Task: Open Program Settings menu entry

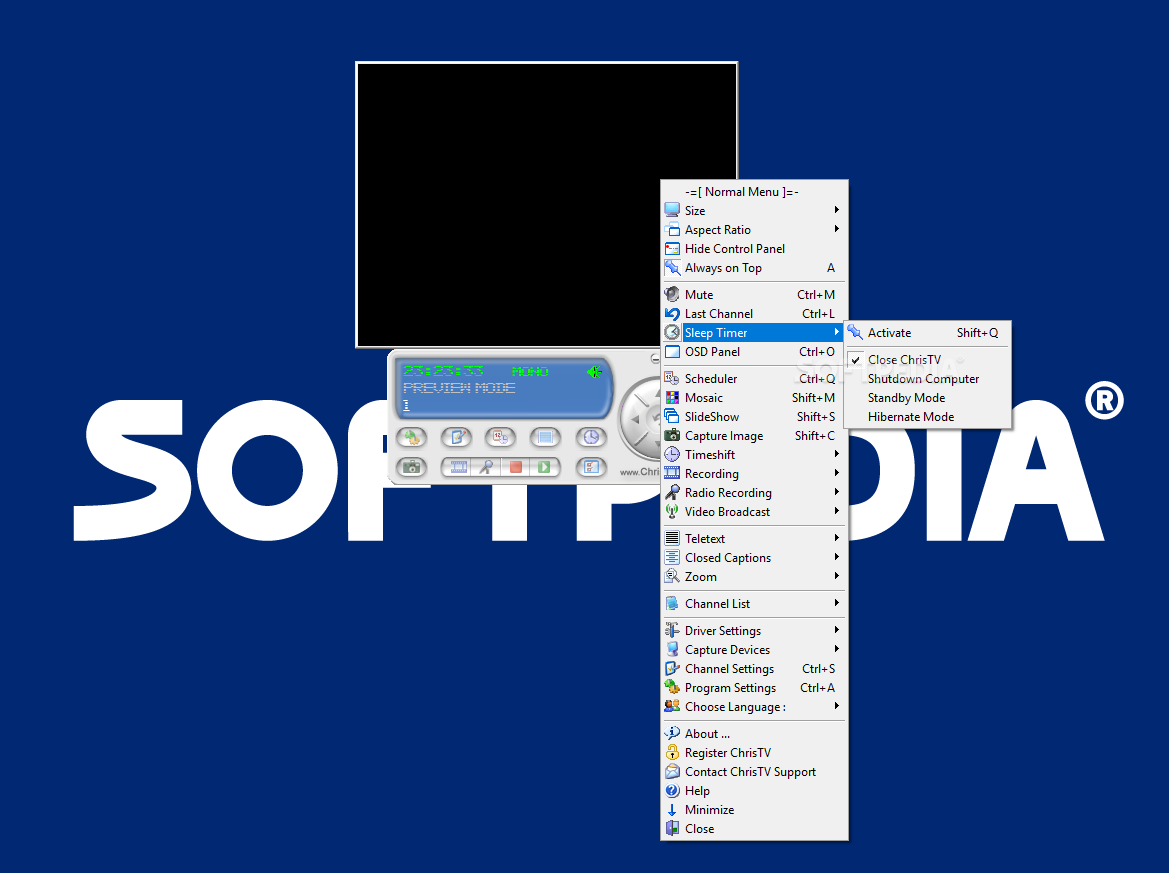Action: coord(754,688)
